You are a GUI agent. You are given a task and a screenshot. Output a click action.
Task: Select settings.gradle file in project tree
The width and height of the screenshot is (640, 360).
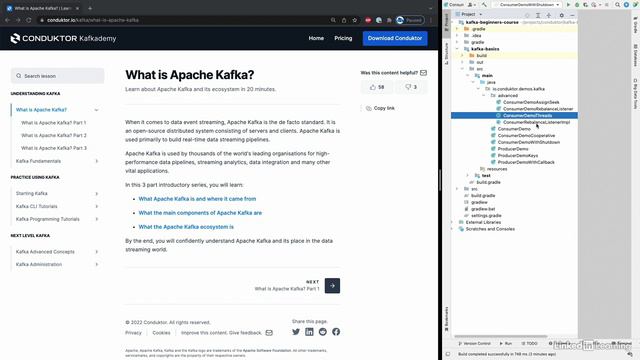pos(486,216)
